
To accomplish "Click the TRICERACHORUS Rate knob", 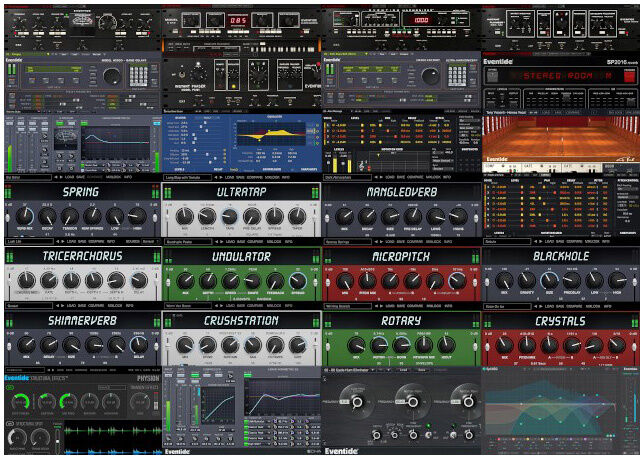I will 49,281.
